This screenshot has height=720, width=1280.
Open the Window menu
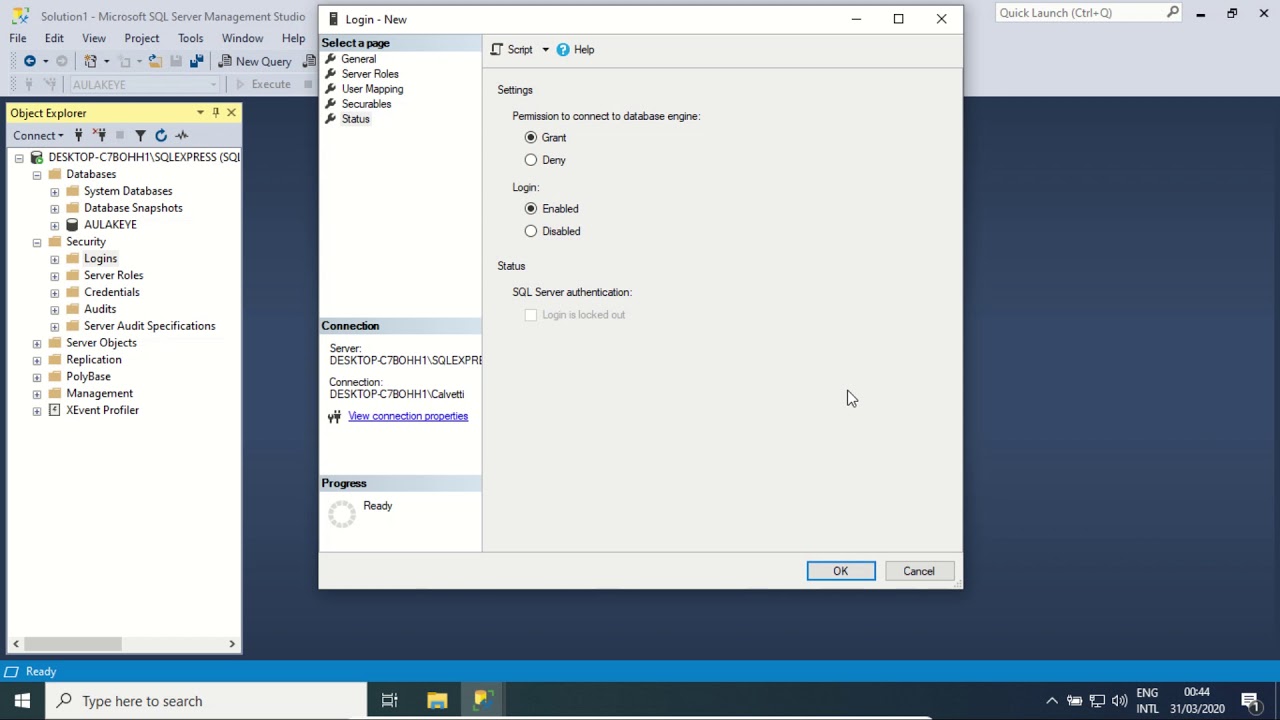(x=242, y=38)
